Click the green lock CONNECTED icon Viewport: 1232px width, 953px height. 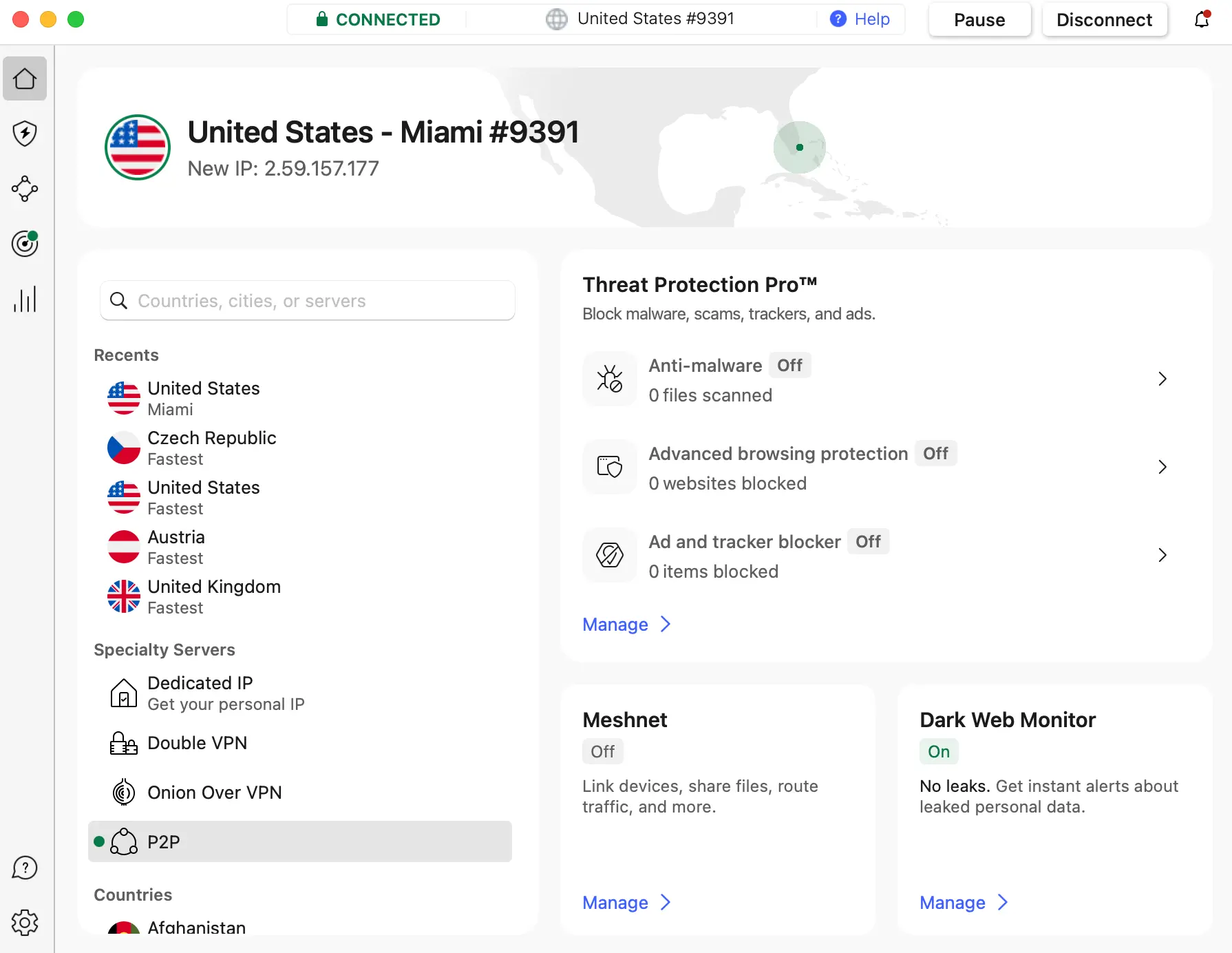tap(321, 19)
